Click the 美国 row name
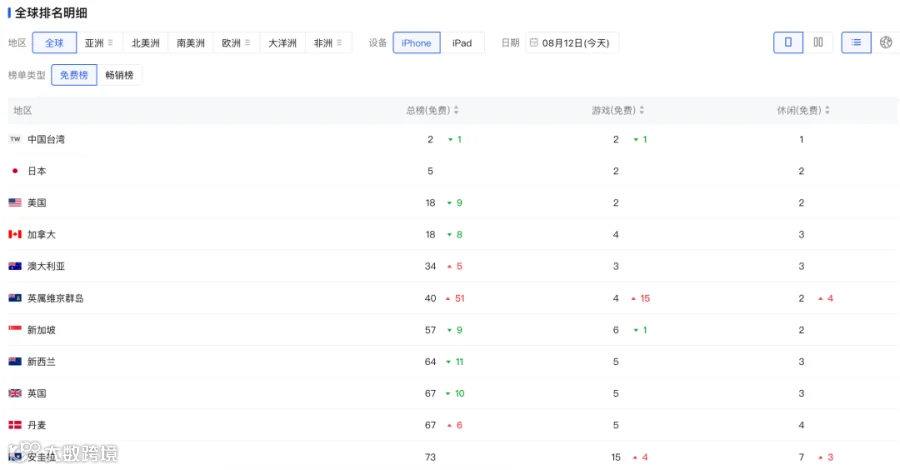Screen dimensions: 900x470 (x=37, y=203)
